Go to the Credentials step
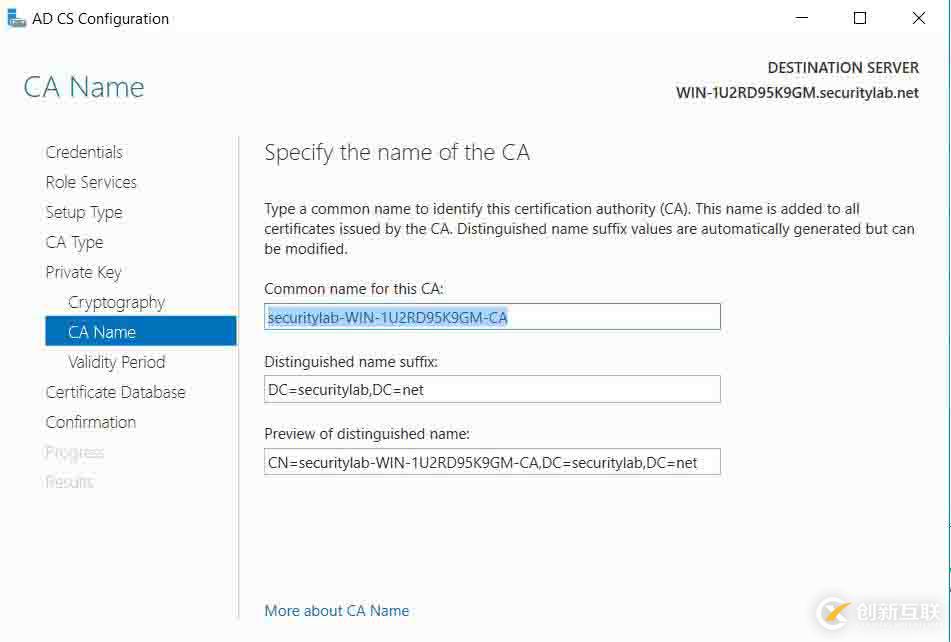The width and height of the screenshot is (951, 642). tap(84, 152)
